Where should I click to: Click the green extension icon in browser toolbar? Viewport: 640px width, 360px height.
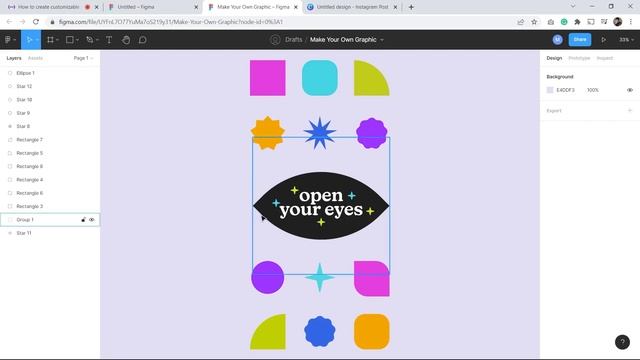564,22
